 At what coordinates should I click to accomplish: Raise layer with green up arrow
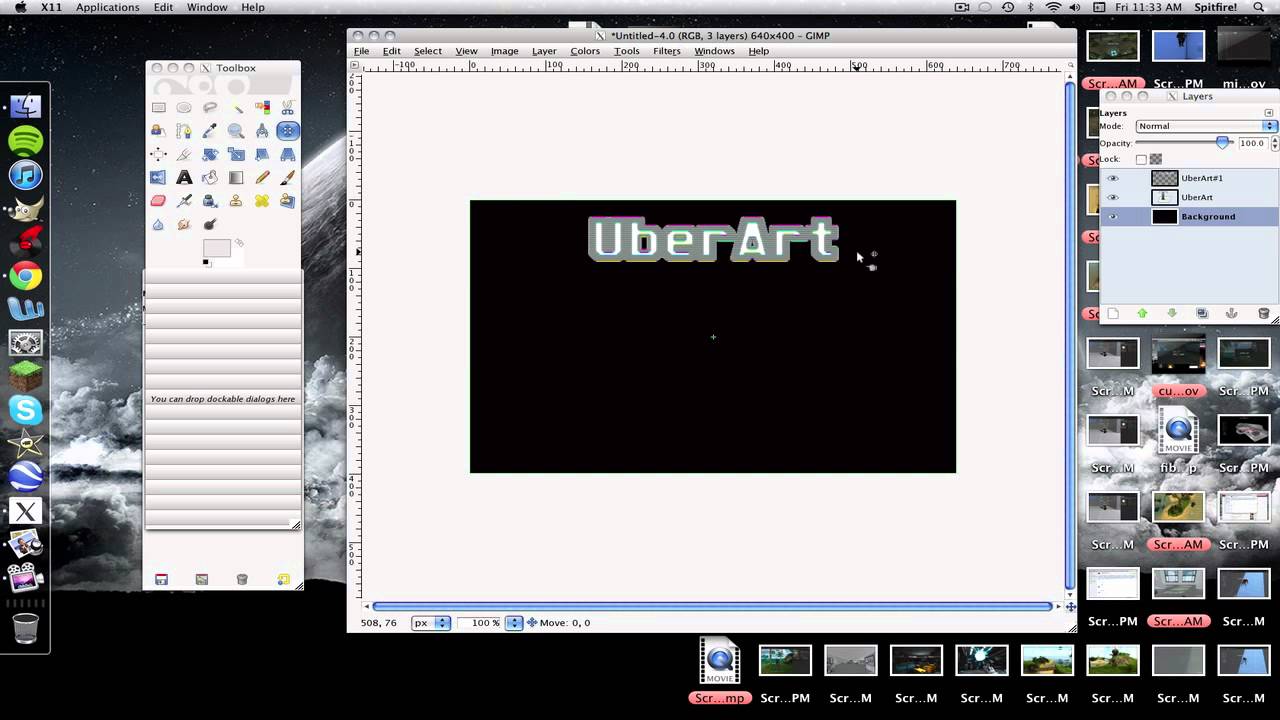[x=1142, y=313]
